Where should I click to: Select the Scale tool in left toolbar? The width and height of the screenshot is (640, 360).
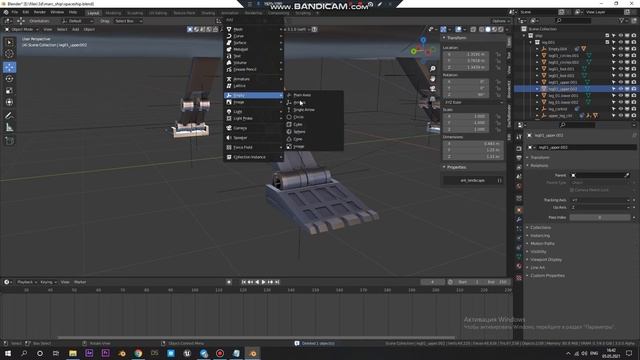pos(9,91)
